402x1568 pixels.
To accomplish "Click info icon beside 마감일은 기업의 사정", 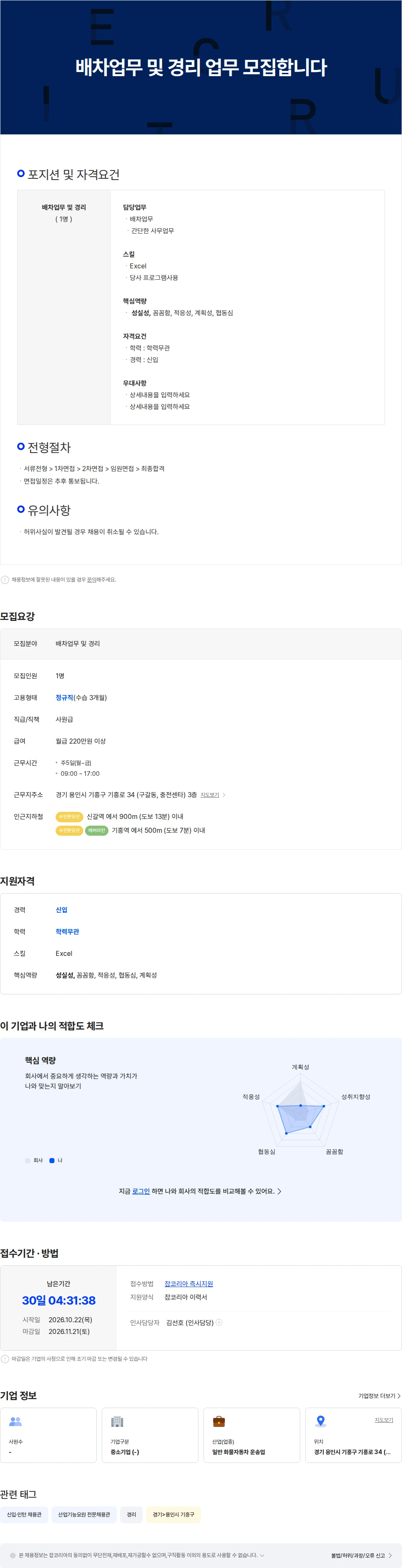I will point(5,1359).
